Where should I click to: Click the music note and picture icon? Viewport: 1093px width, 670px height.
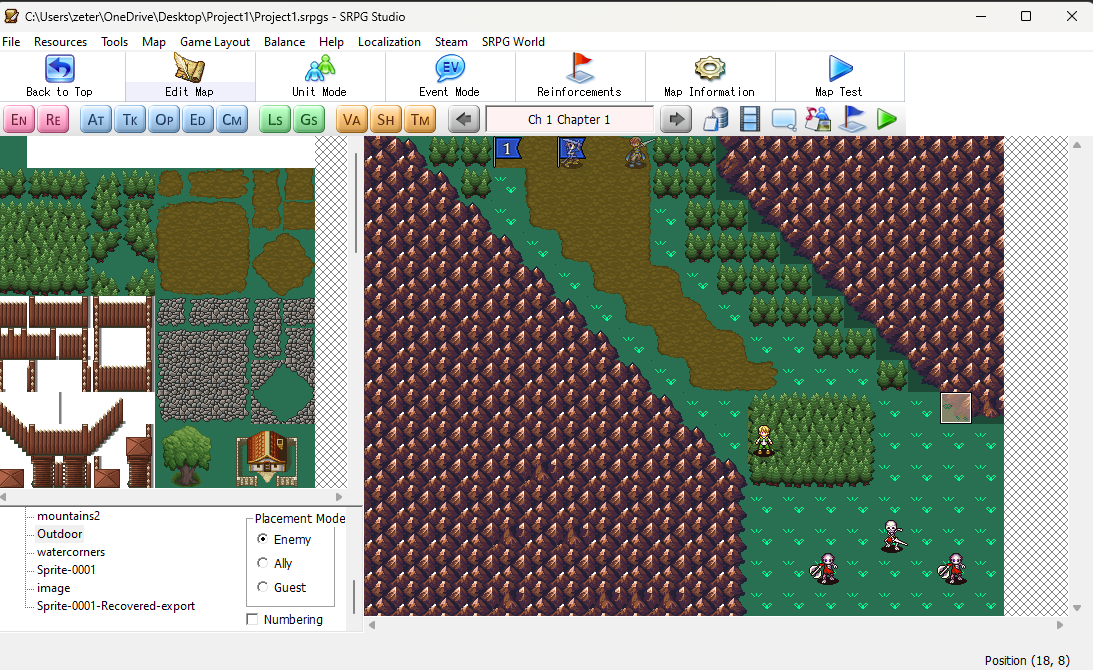pyautogui.click(x=818, y=120)
